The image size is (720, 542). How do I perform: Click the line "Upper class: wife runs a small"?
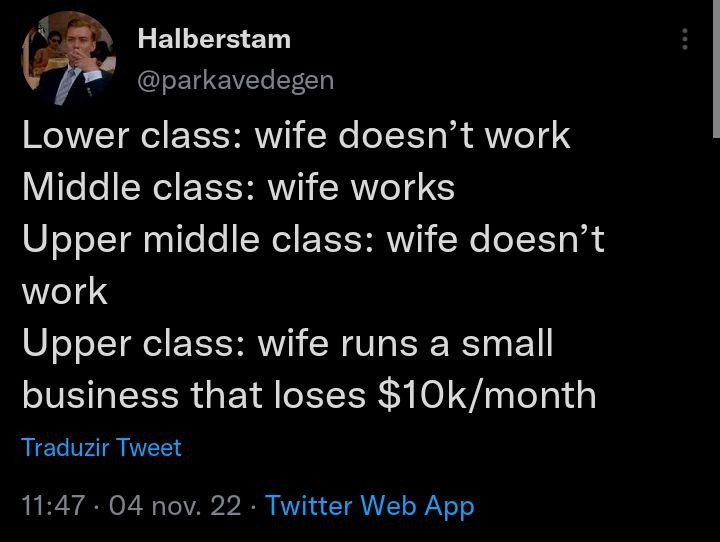(x=287, y=343)
